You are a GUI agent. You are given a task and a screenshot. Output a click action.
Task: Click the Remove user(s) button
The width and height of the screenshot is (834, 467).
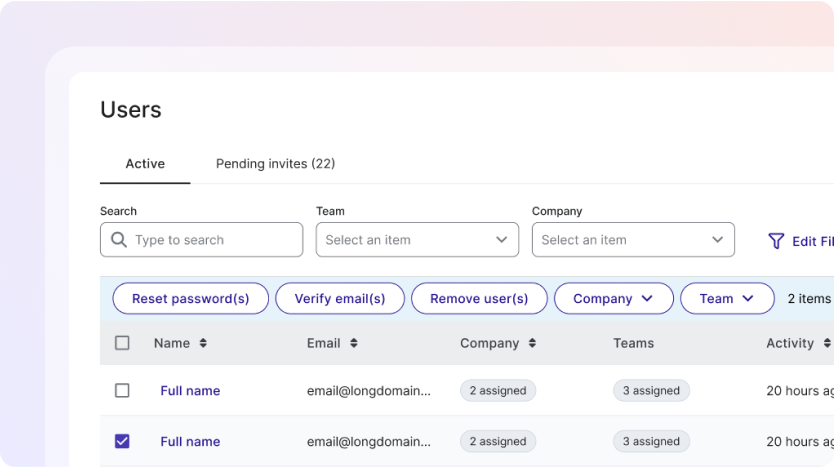pyautogui.click(x=479, y=299)
